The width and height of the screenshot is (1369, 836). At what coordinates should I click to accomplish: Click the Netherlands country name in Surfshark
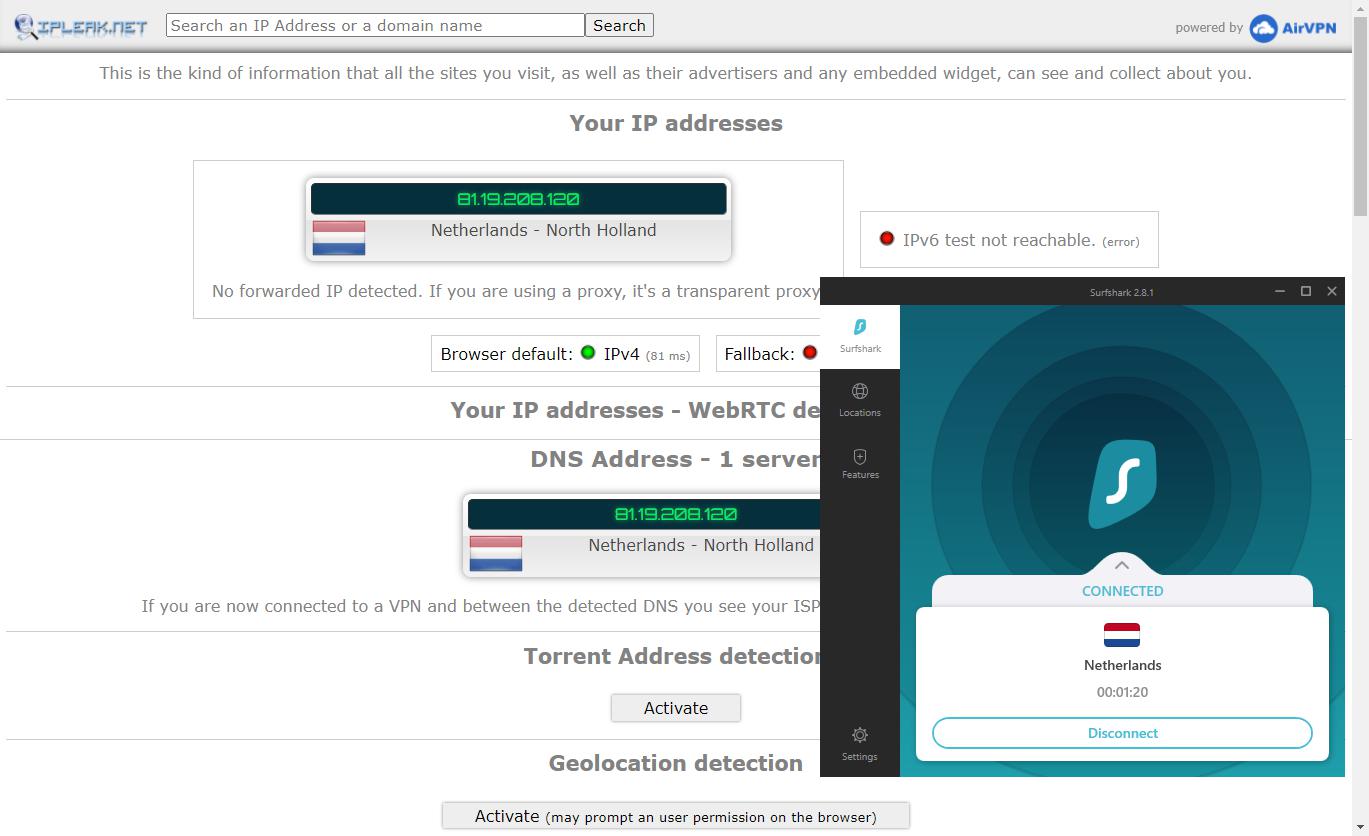1122,665
